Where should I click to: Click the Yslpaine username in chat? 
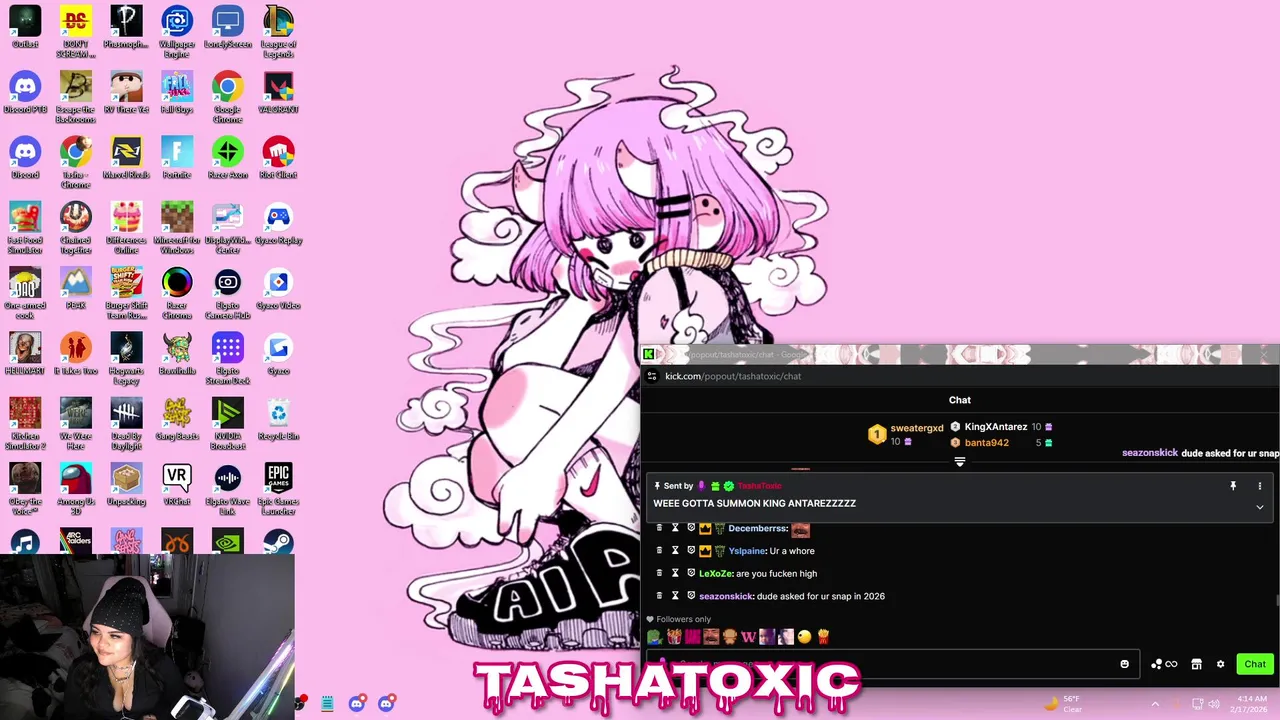click(x=747, y=551)
